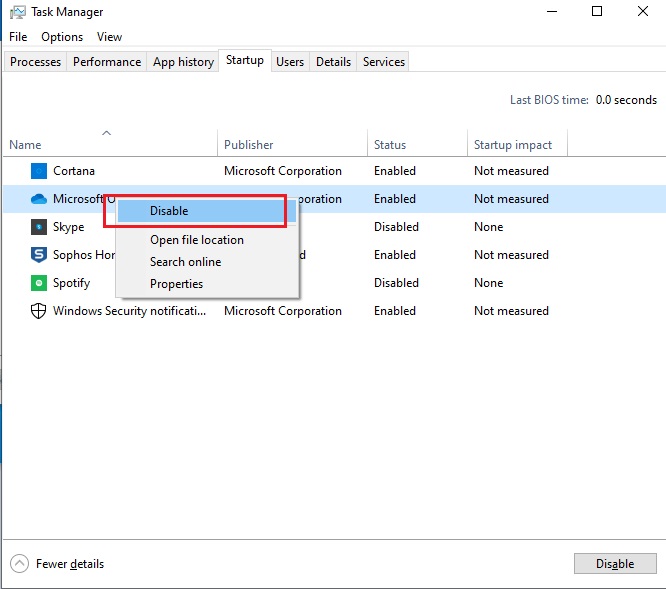Click the Enabled status for Cortana

[x=395, y=171]
